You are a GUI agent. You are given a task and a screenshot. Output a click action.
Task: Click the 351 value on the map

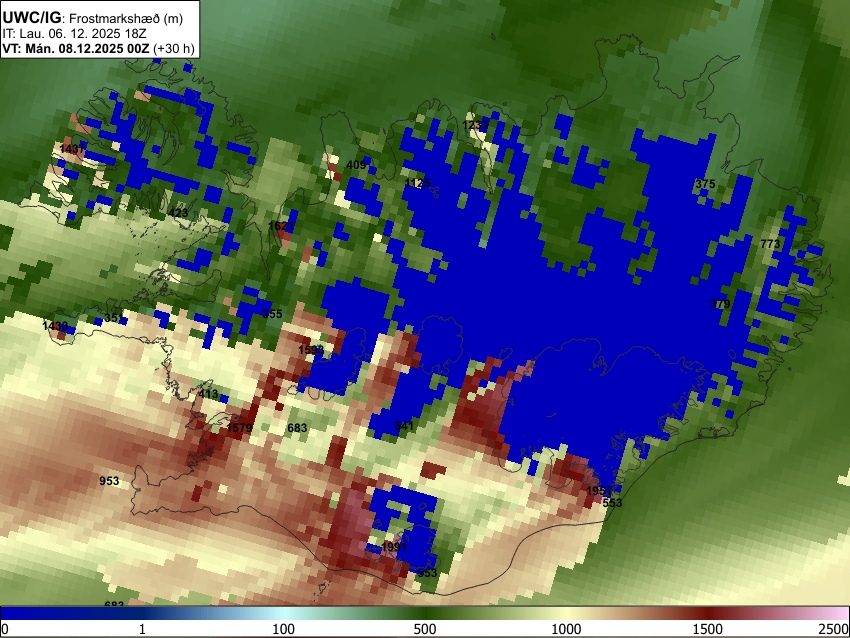(114, 318)
